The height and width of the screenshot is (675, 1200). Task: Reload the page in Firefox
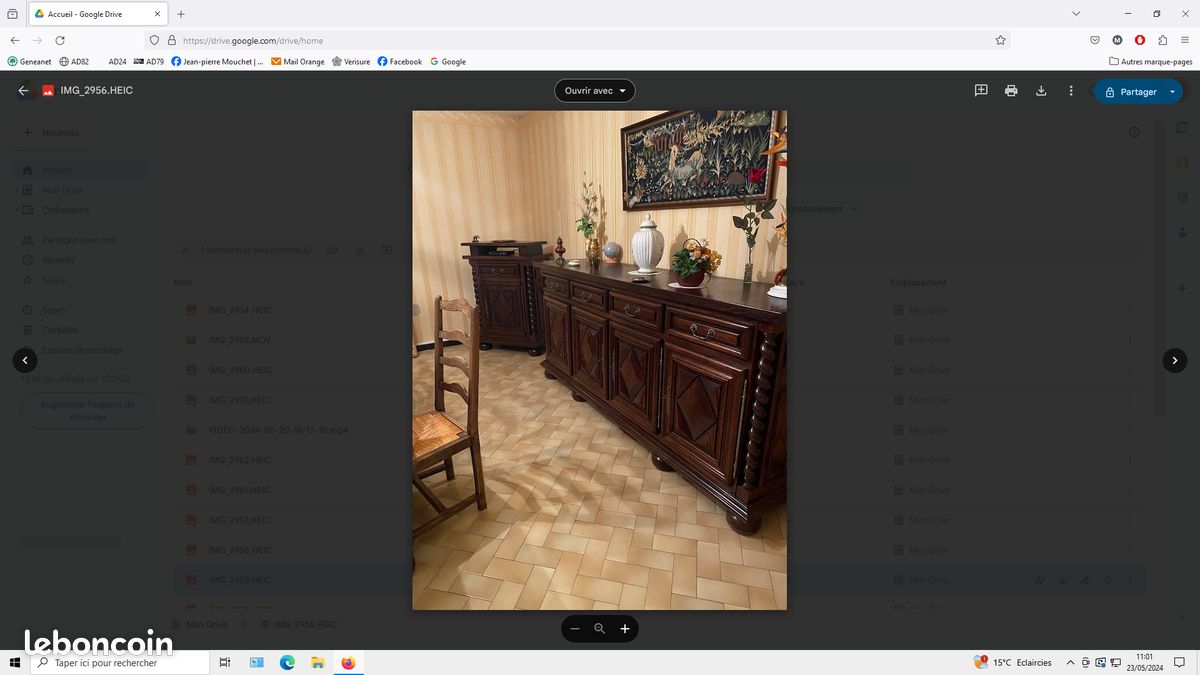pyautogui.click(x=60, y=40)
